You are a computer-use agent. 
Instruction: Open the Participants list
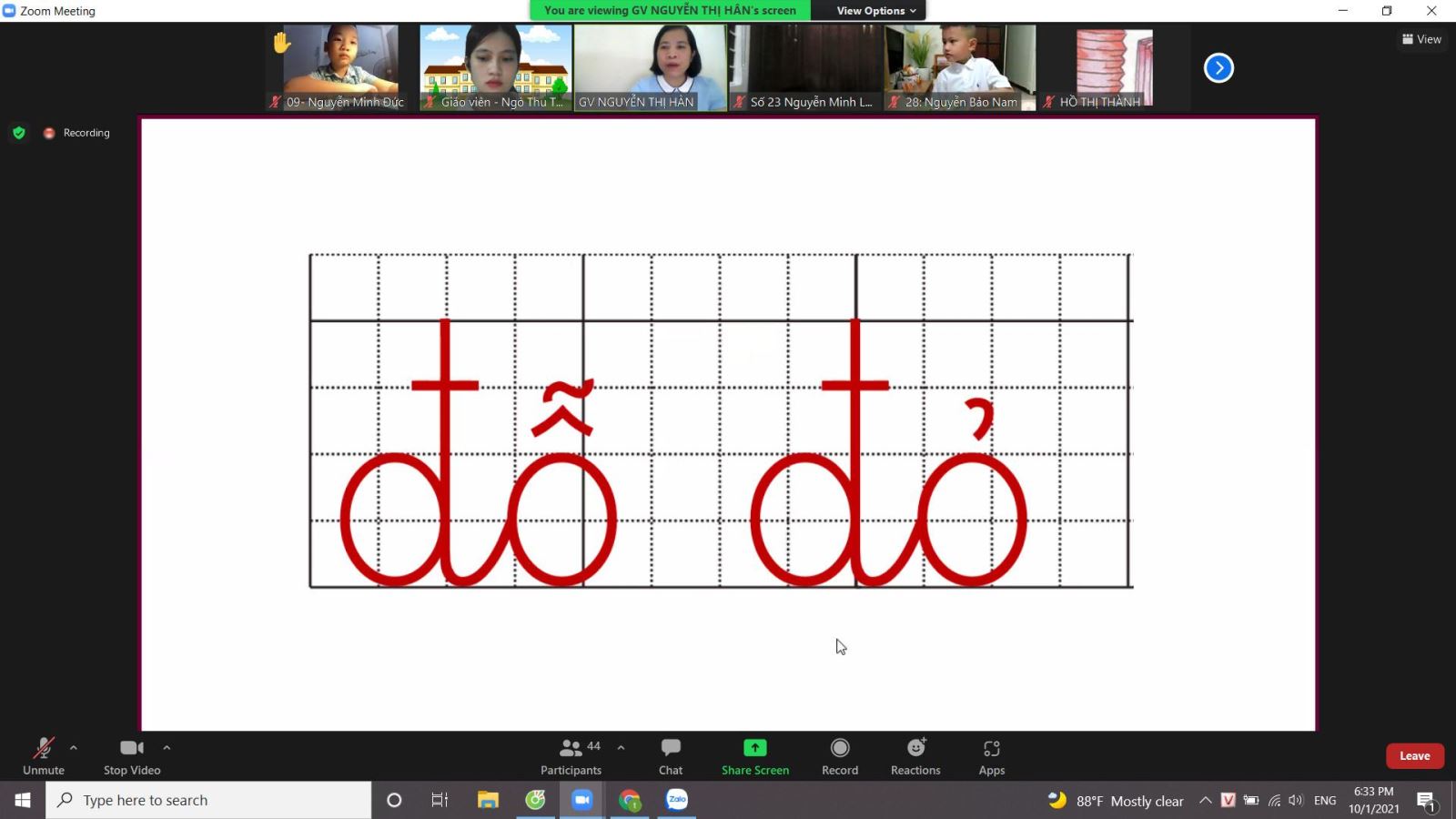pos(571,755)
